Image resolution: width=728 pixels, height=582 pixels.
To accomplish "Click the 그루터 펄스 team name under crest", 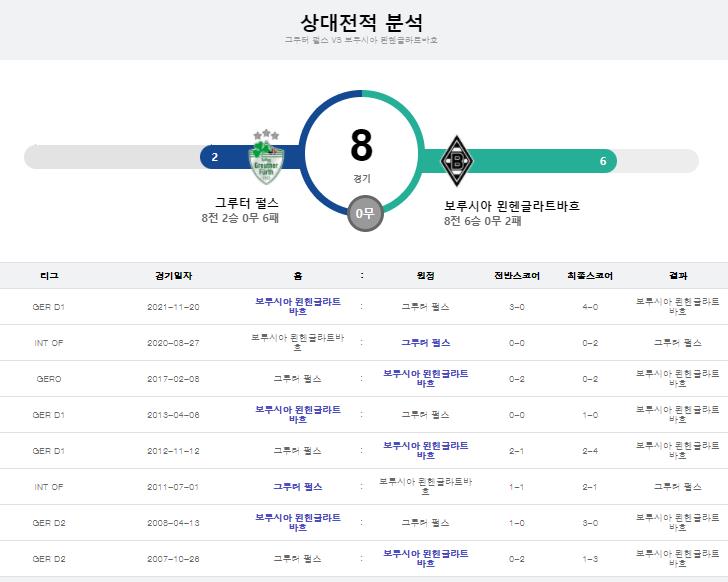I will click(247, 203).
